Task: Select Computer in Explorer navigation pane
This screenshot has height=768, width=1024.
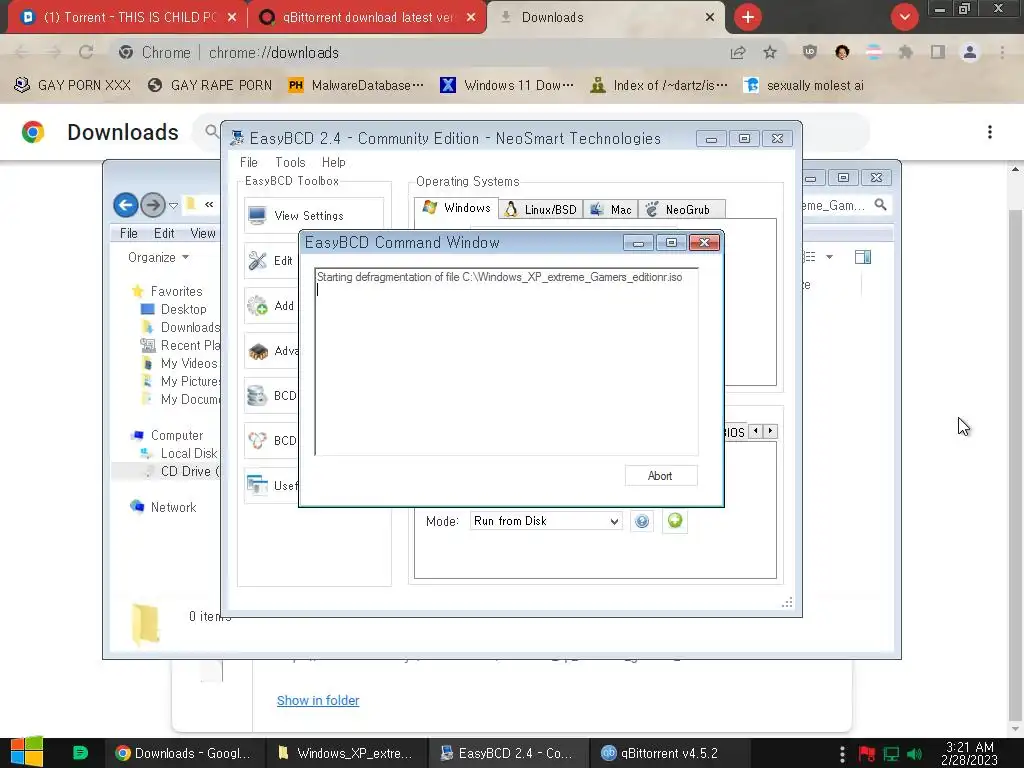Action: pyautogui.click(x=167, y=435)
